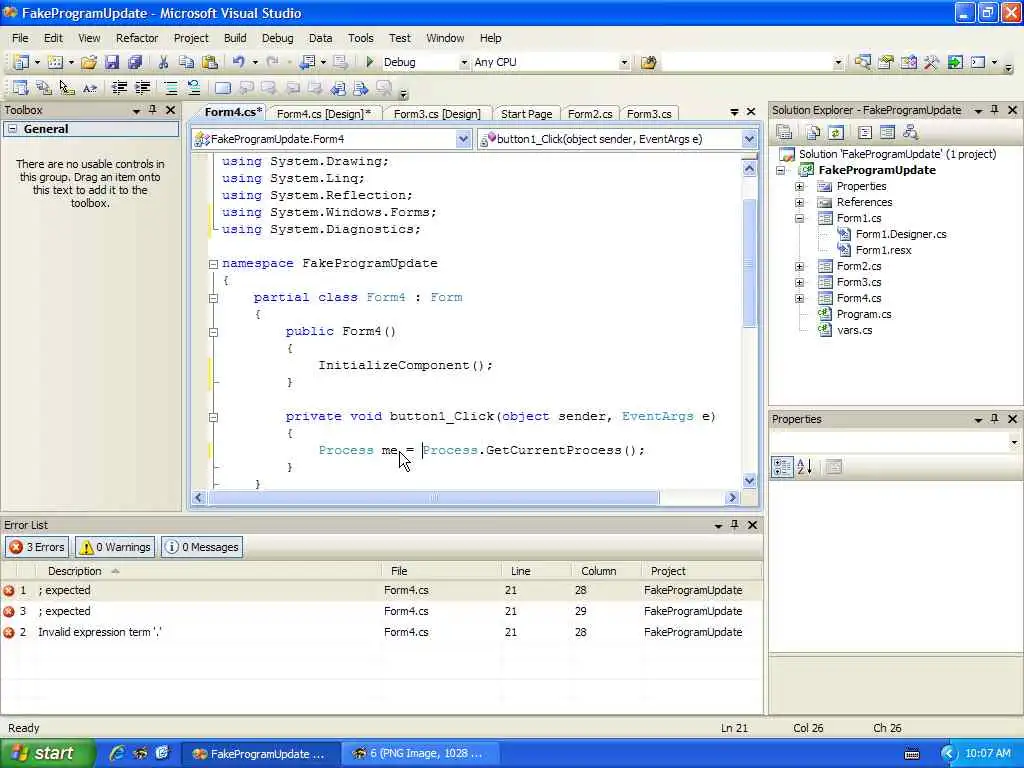Screen dimensions: 1024x768
Task: Select vars.cs in Solution Explorer
Action: (854, 330)
